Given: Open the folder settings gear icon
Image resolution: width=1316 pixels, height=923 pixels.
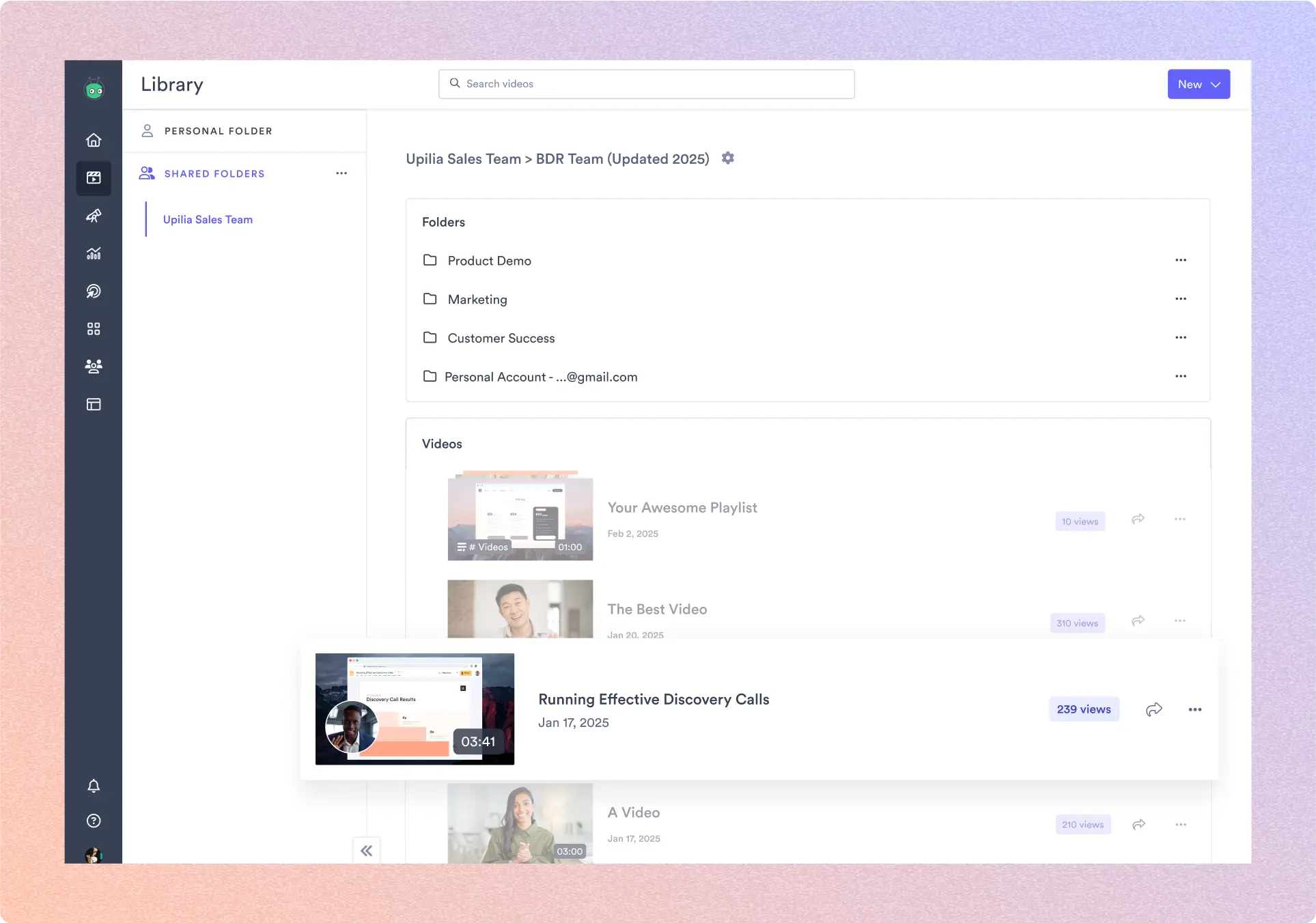Looking at the screenshot, I should point(728,158).
